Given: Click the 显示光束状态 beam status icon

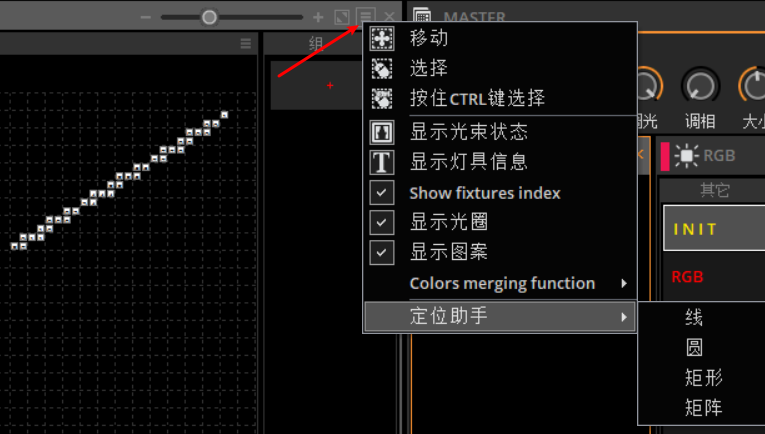Looking at the screenshot, I should click(382, 132).
